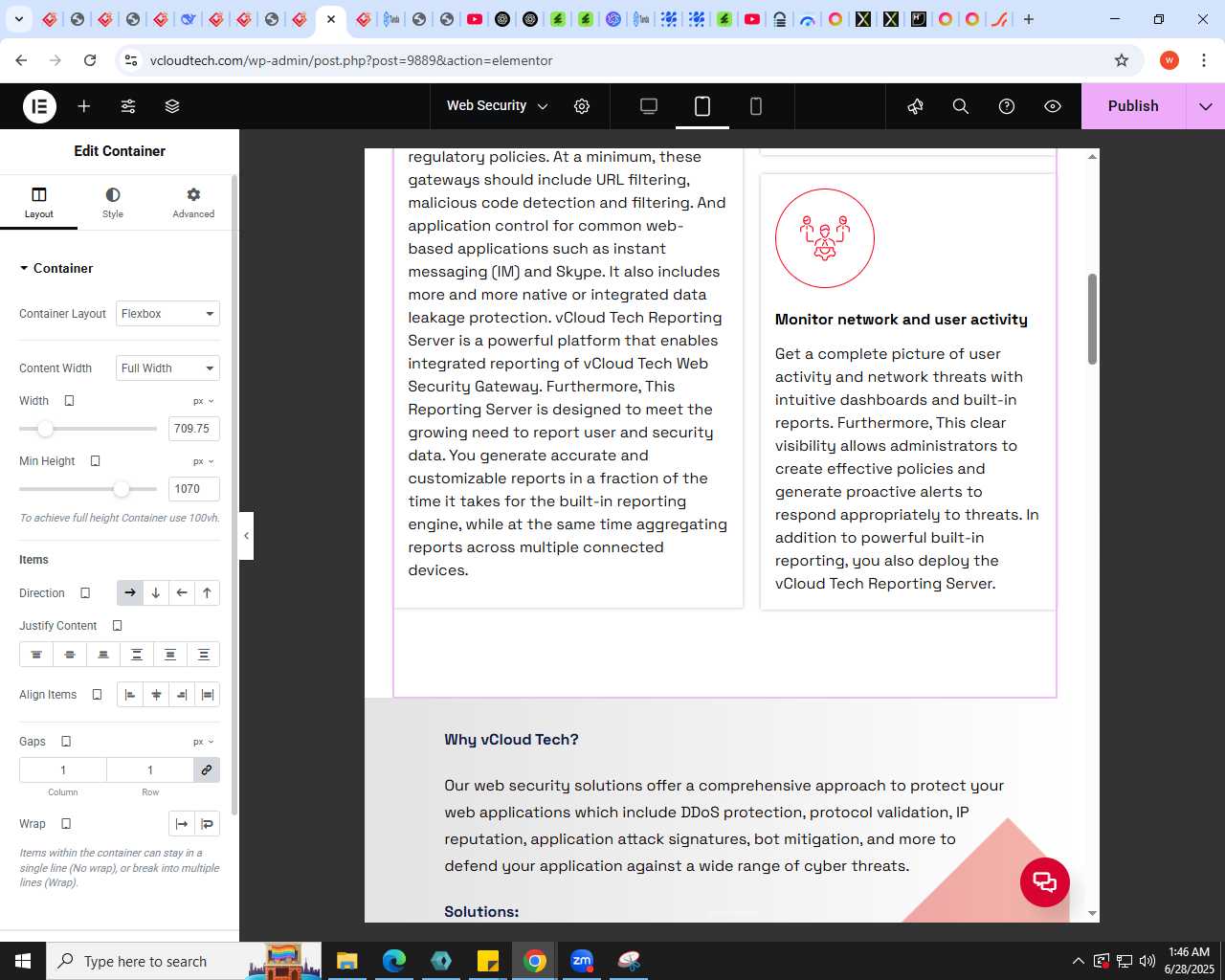Open Zoom from the taskbar

(x=582, y=961)
